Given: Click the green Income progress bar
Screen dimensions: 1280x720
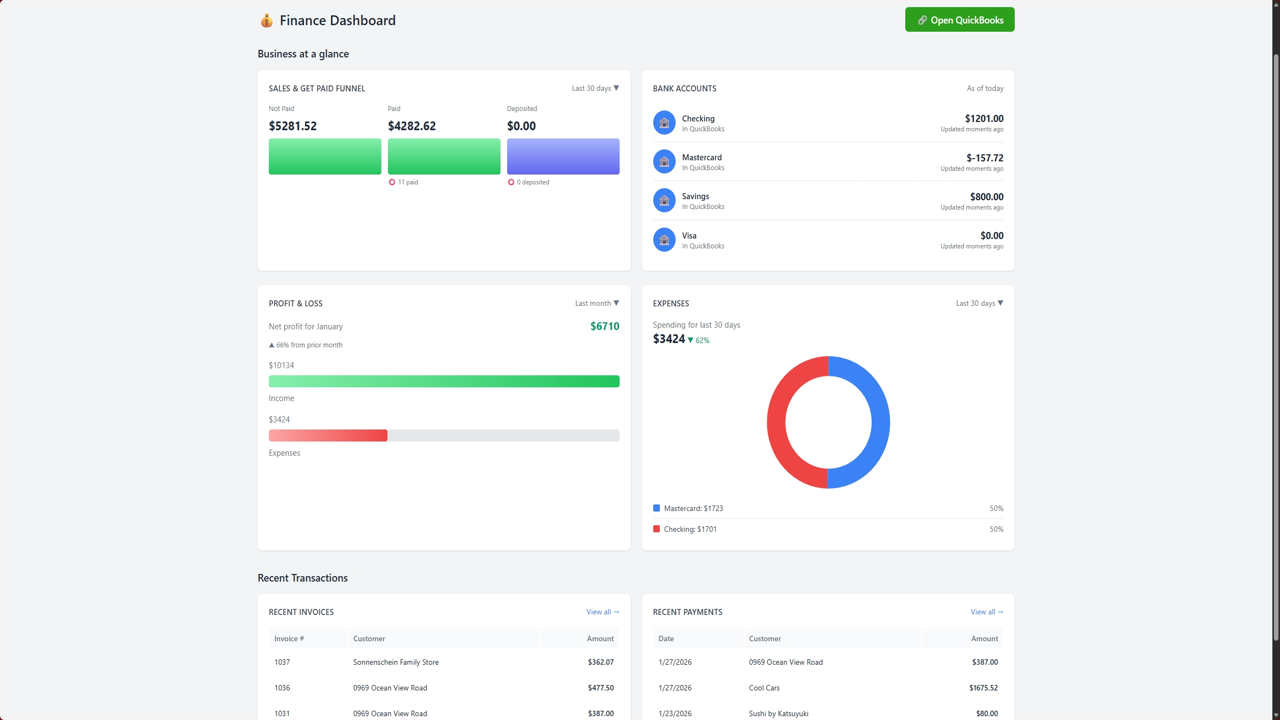Looking at the screenshot, I should (444, 381).
